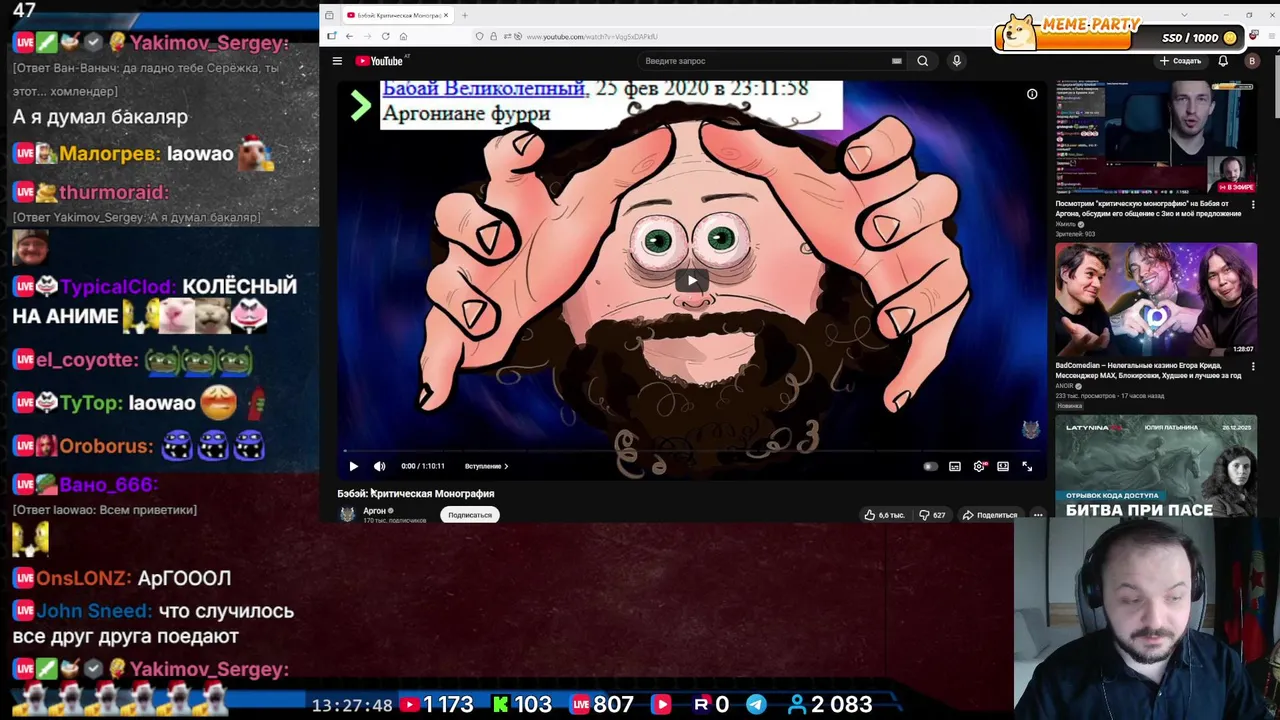This screenshot has width=1280, height=720.
Task: Reload the page
Action: (x=385, y=36)
